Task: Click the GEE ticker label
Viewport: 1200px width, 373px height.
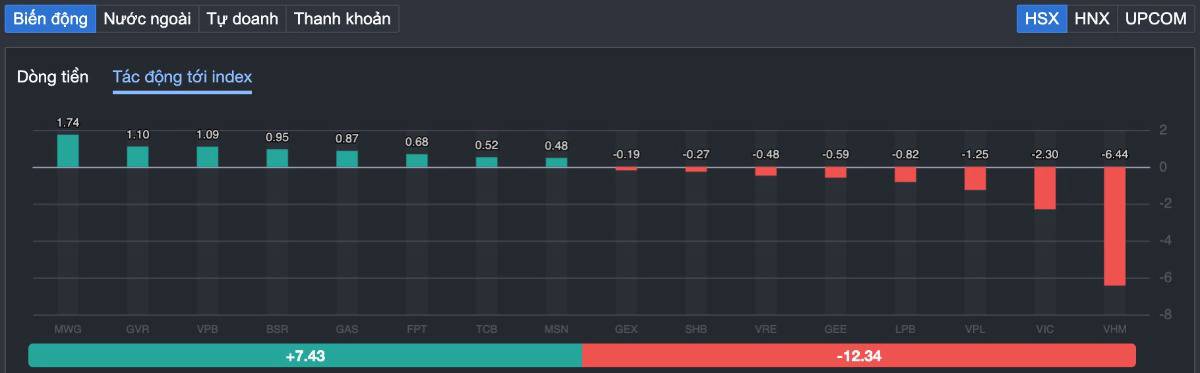Action: (835, 329)
